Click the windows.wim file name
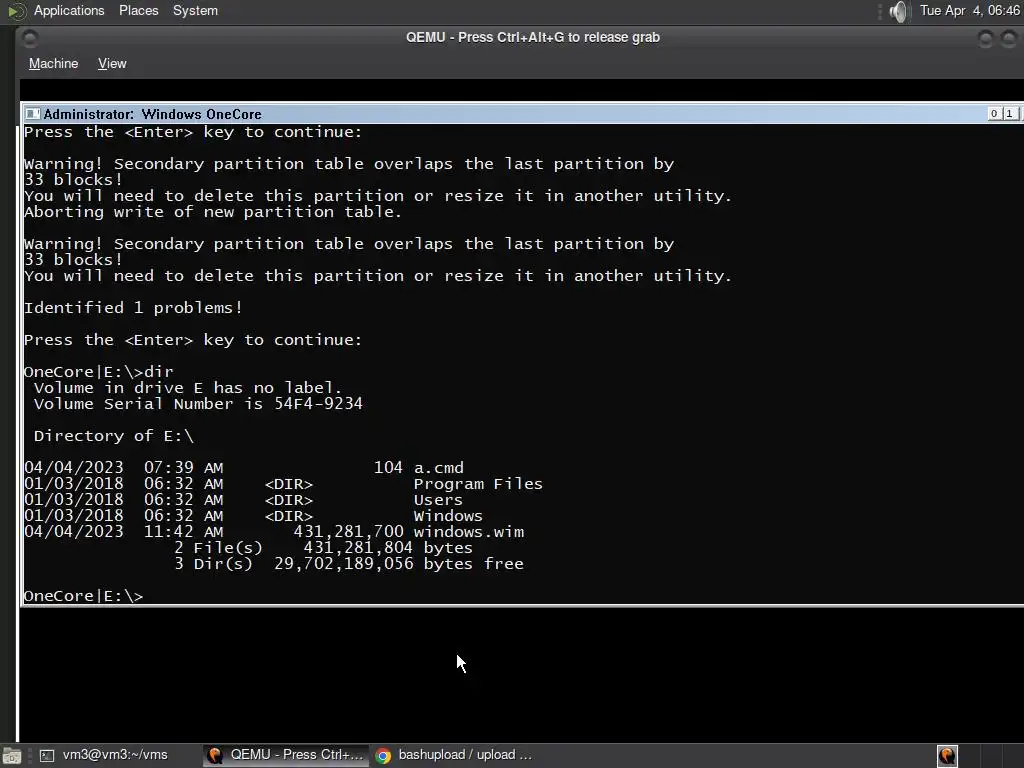The height and width of the screenshot is (768, 1024). [469, 532]
